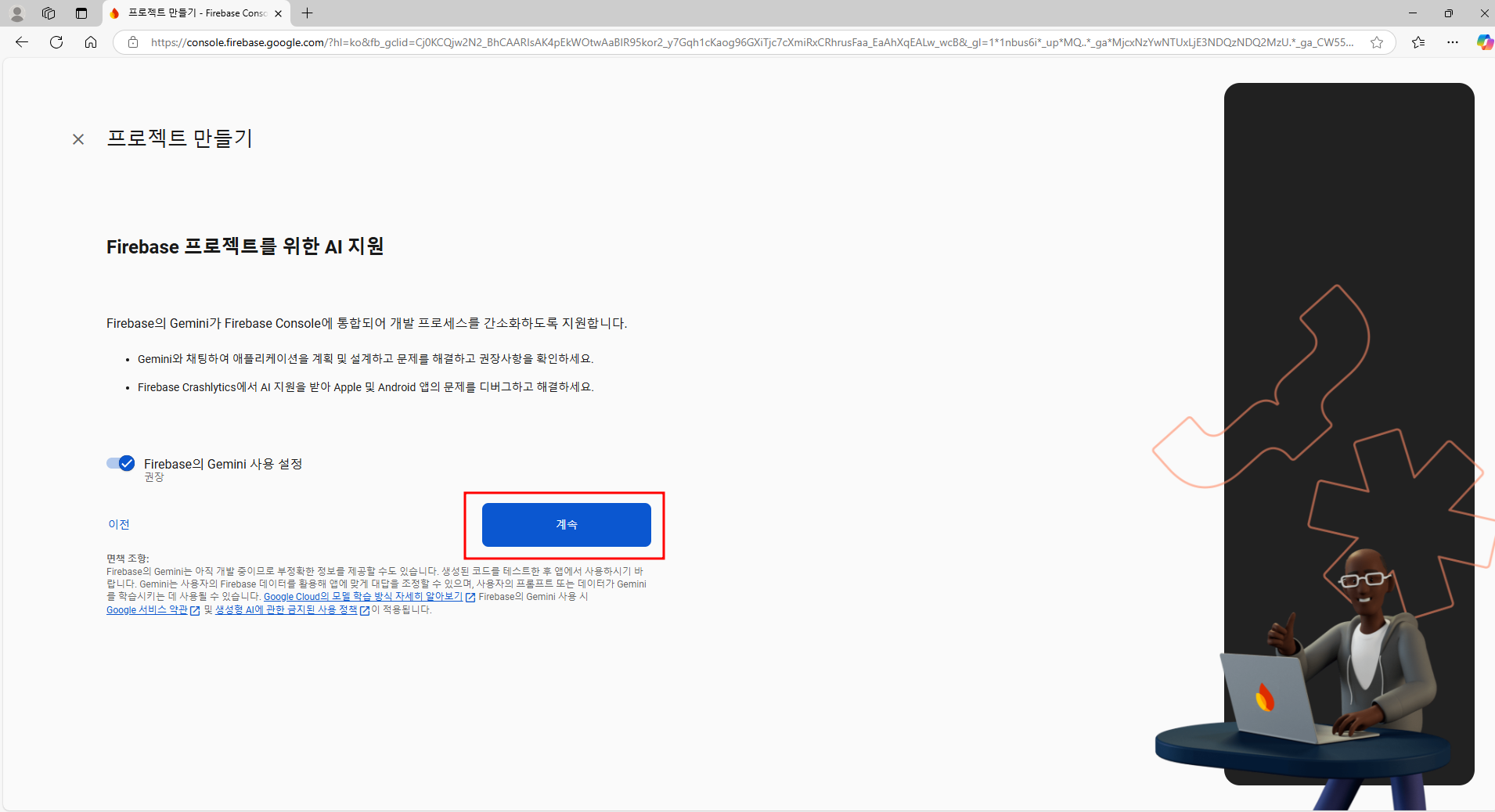Reload the page with the refresh icon
The height and width of the screenshot is (812, 1495).
56,42
